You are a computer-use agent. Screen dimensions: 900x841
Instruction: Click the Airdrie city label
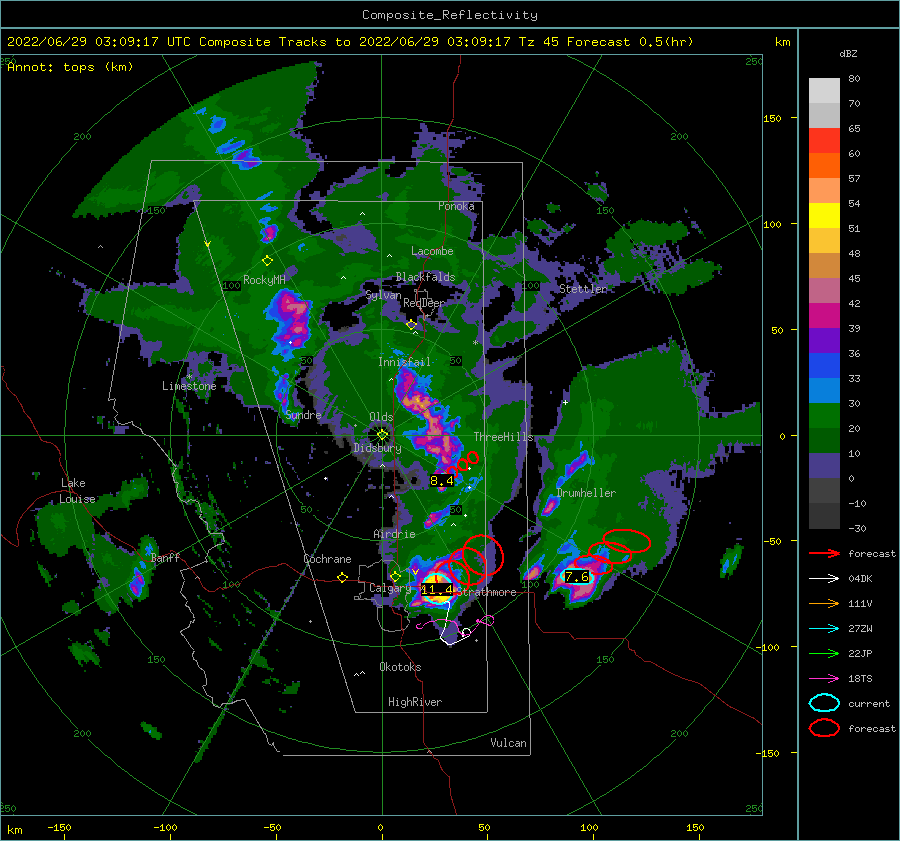click(x=394, y=534)
